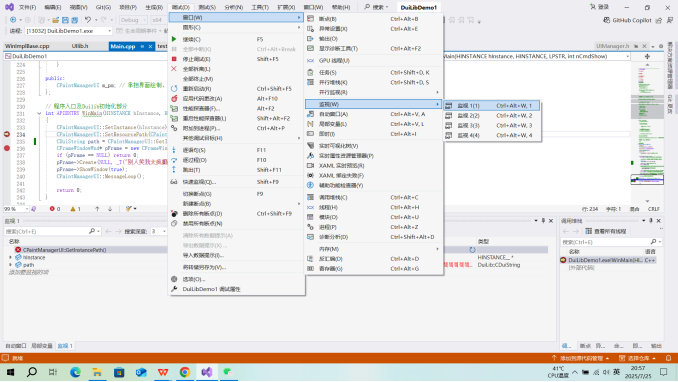Image resolution: width=678 pixels, height=382 pixels.
Task: Toggle pin on Call Stack panel header
Action: 651,221
